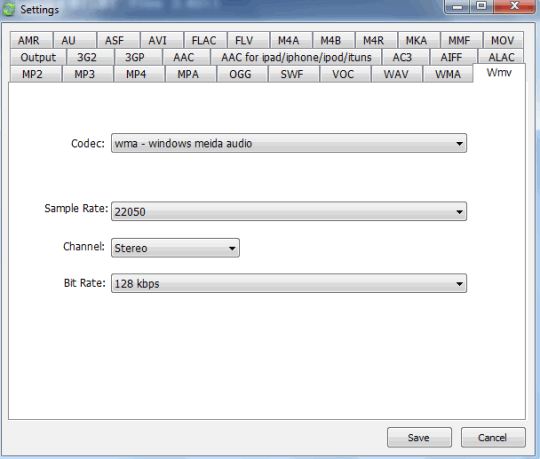The image size is (540, 459).
Task: Open the WAV tab
Action: pyautogui.click(x=397, y=74)
